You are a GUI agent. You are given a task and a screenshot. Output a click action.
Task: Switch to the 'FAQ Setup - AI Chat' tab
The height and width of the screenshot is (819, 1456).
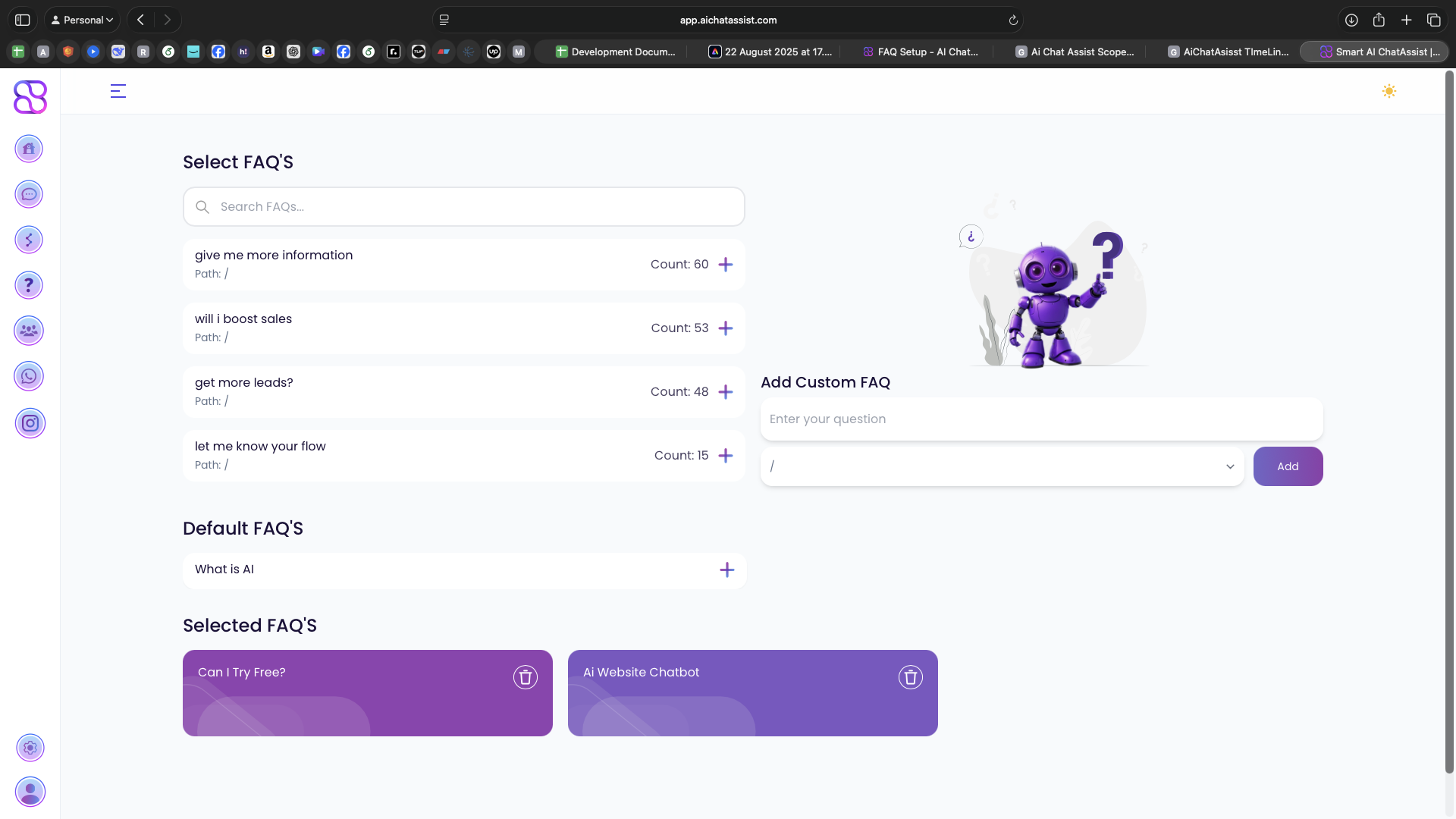pos(920,52)
